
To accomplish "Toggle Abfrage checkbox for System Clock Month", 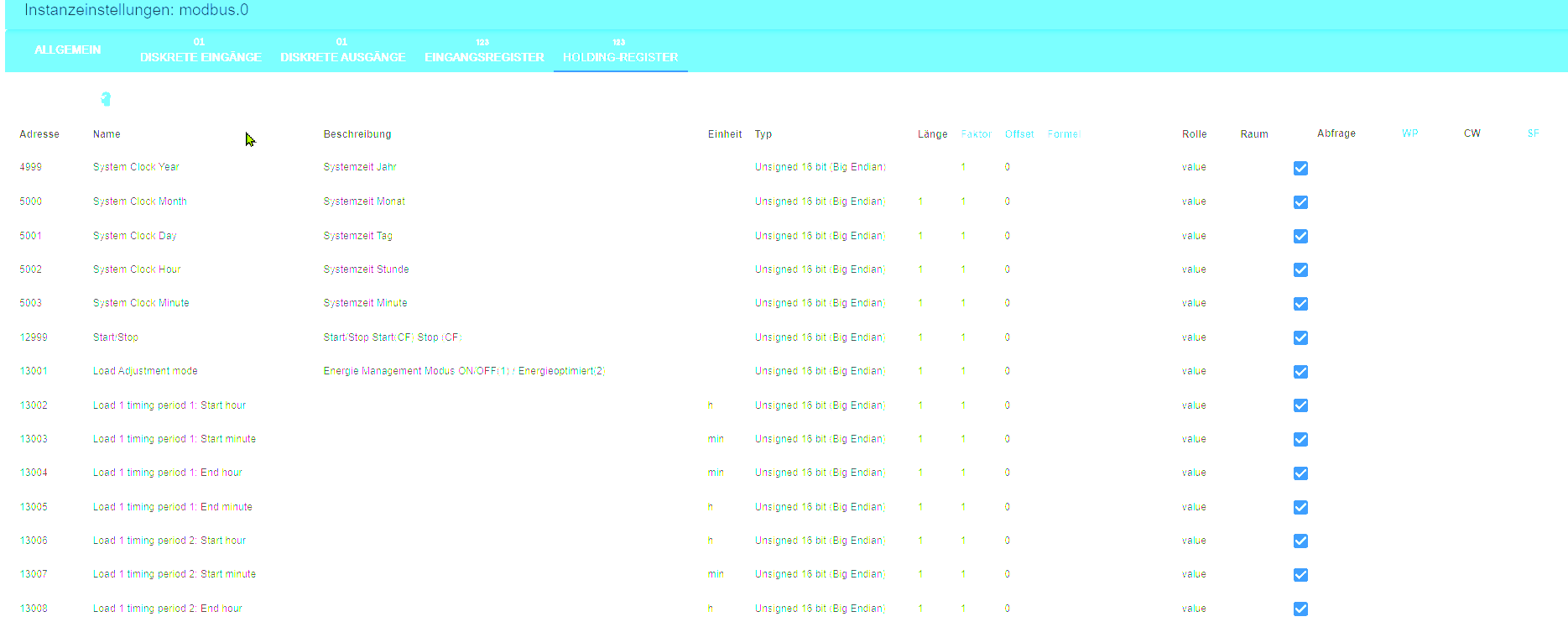I will 1300,202.
